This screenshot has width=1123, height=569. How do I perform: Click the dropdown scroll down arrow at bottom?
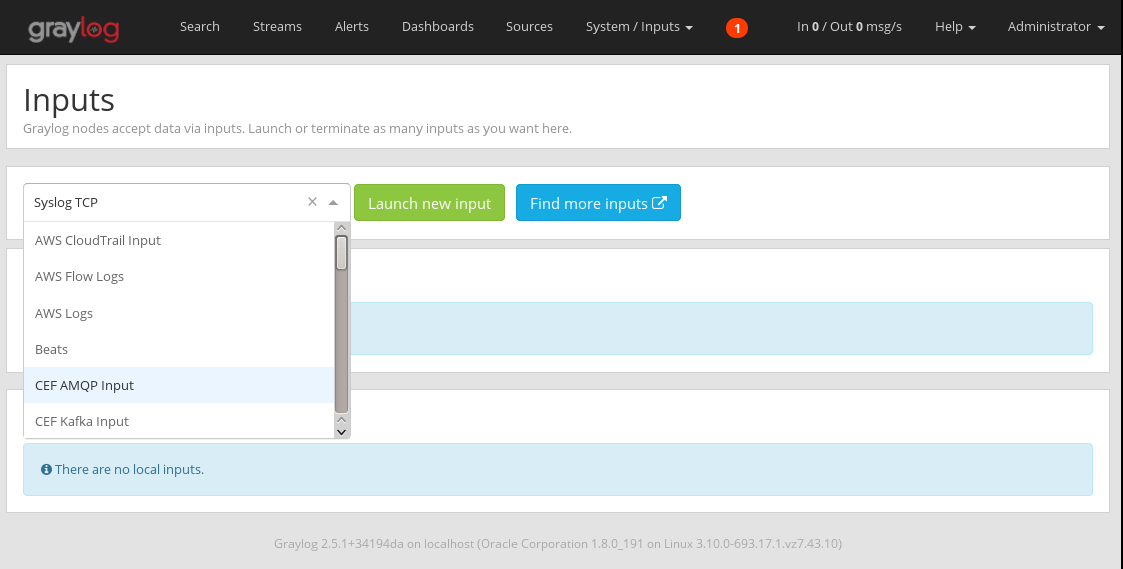click(342, 431)
